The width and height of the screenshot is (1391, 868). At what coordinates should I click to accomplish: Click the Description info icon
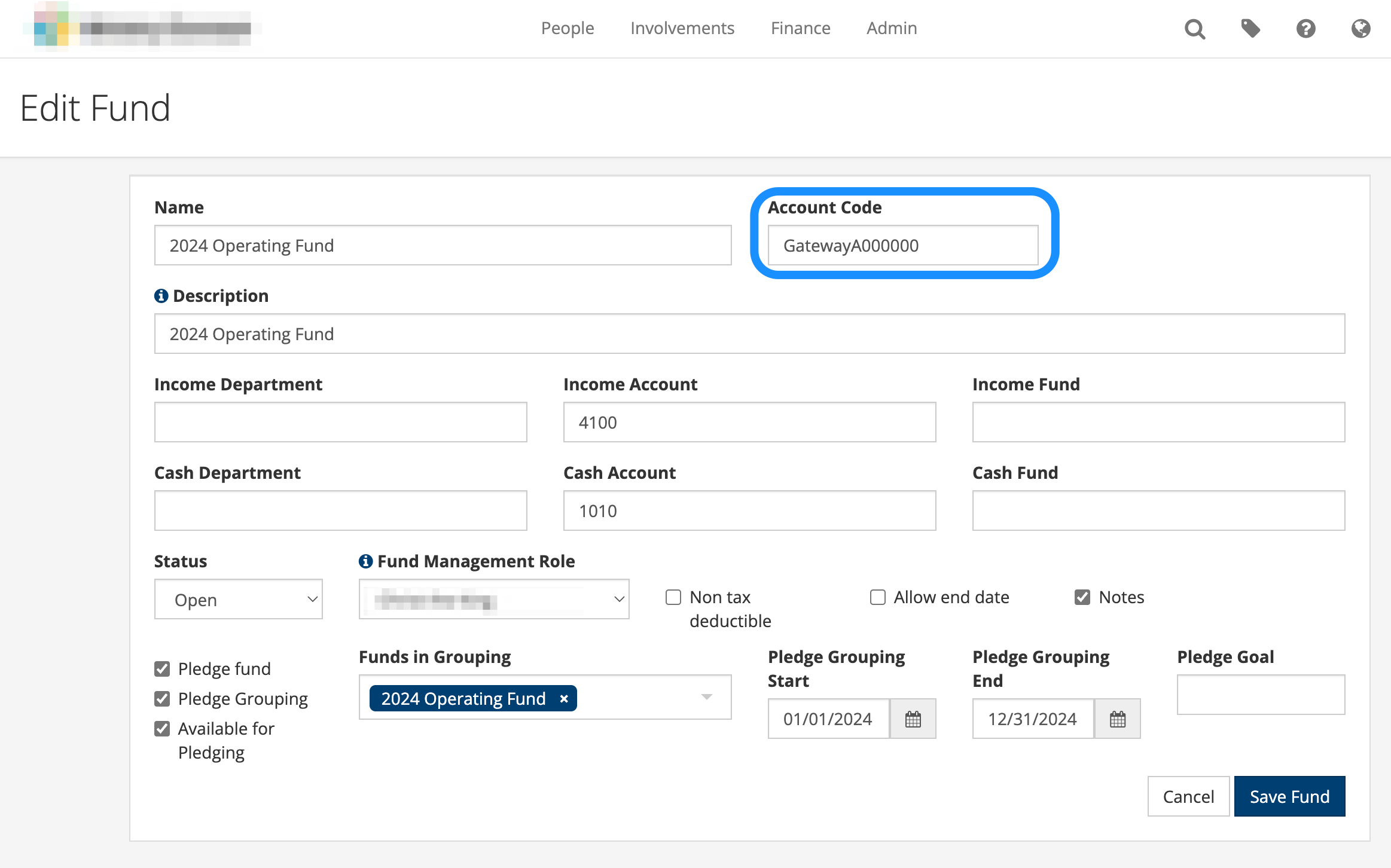161,296
